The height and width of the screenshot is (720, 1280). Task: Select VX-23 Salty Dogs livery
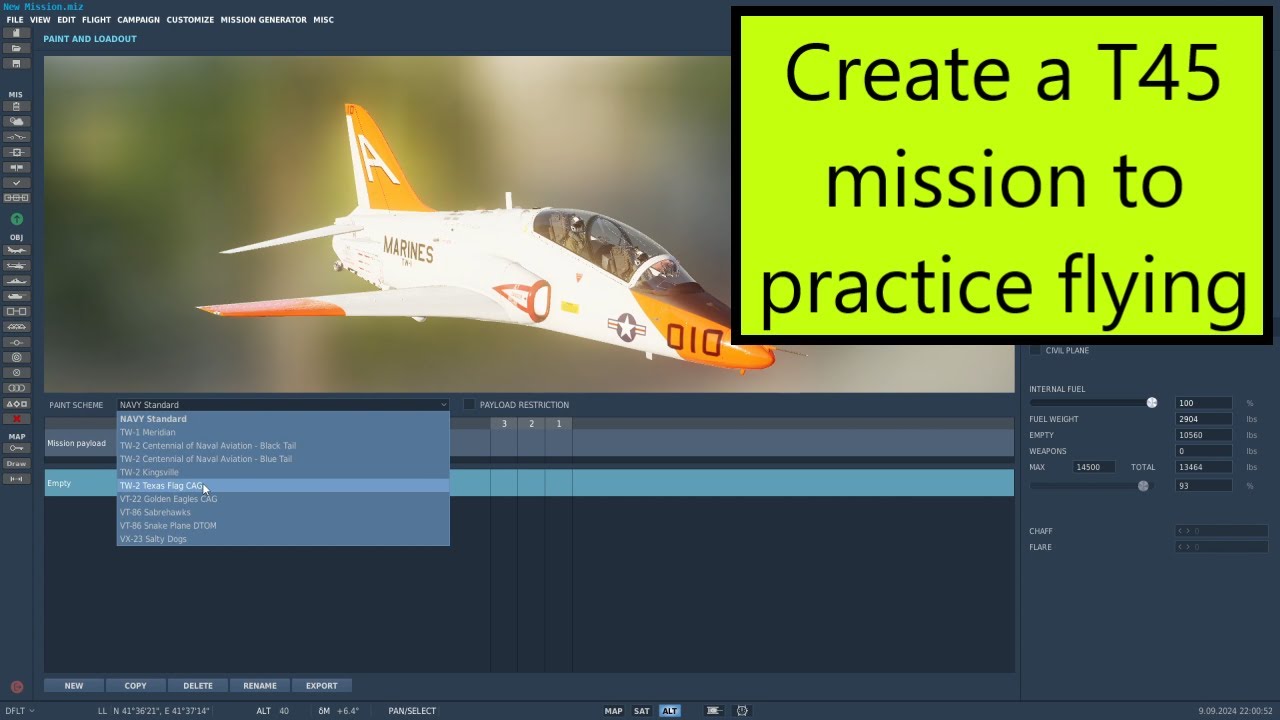click(x=283, y=539)
